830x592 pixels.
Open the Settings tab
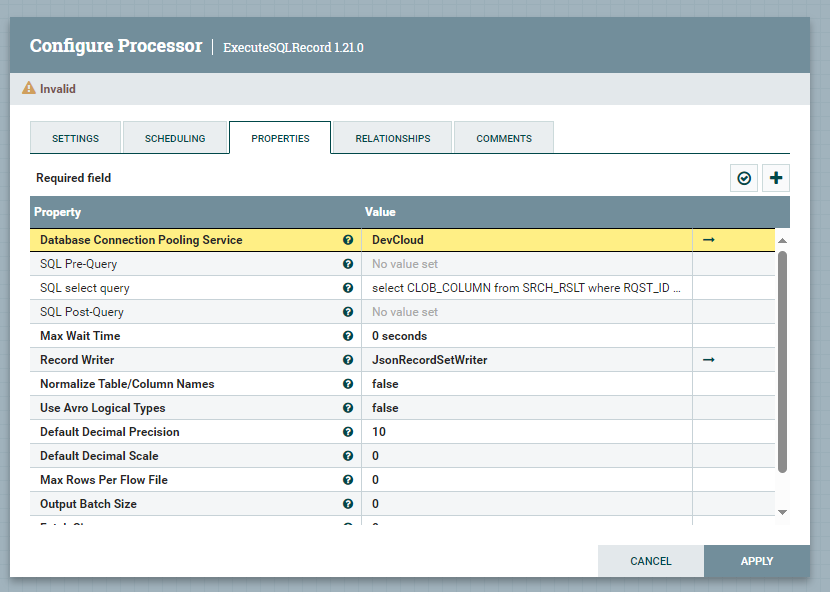(x=75, y=138)
